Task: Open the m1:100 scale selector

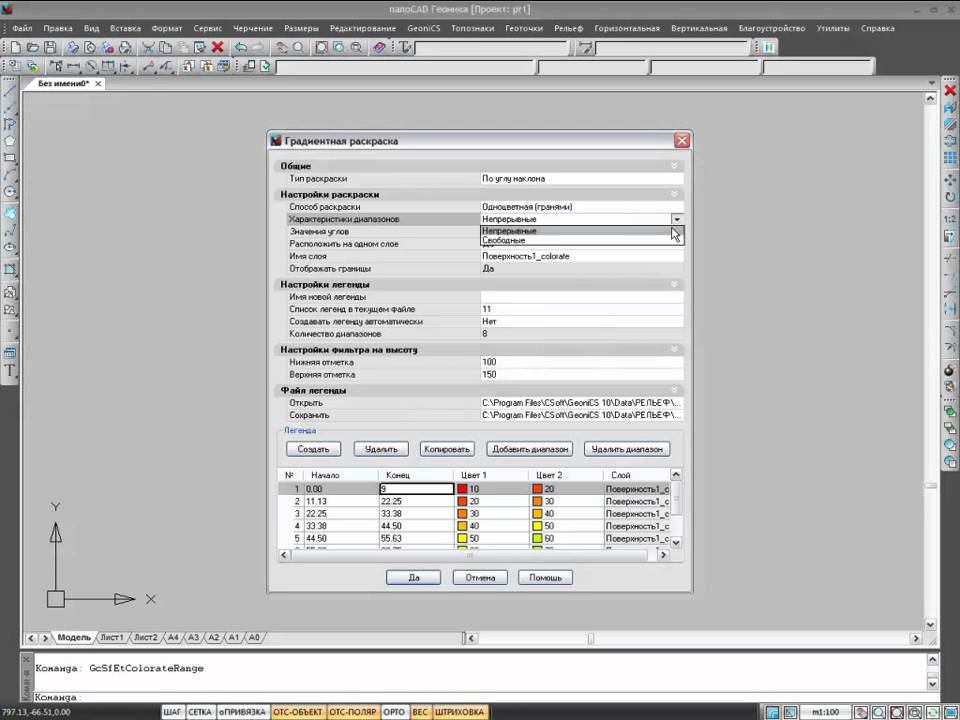Action: [825, 712]
